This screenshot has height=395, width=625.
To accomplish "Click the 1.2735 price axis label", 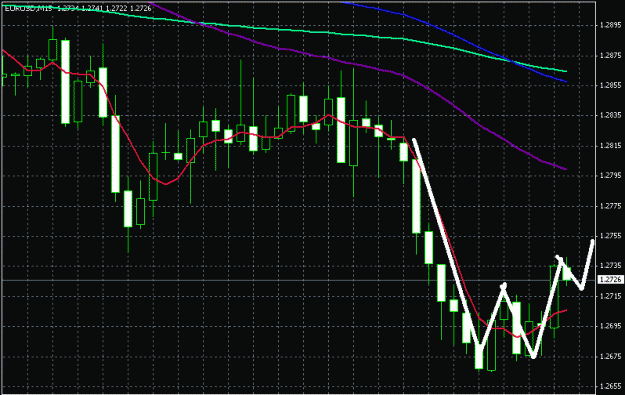I will 610,265.
